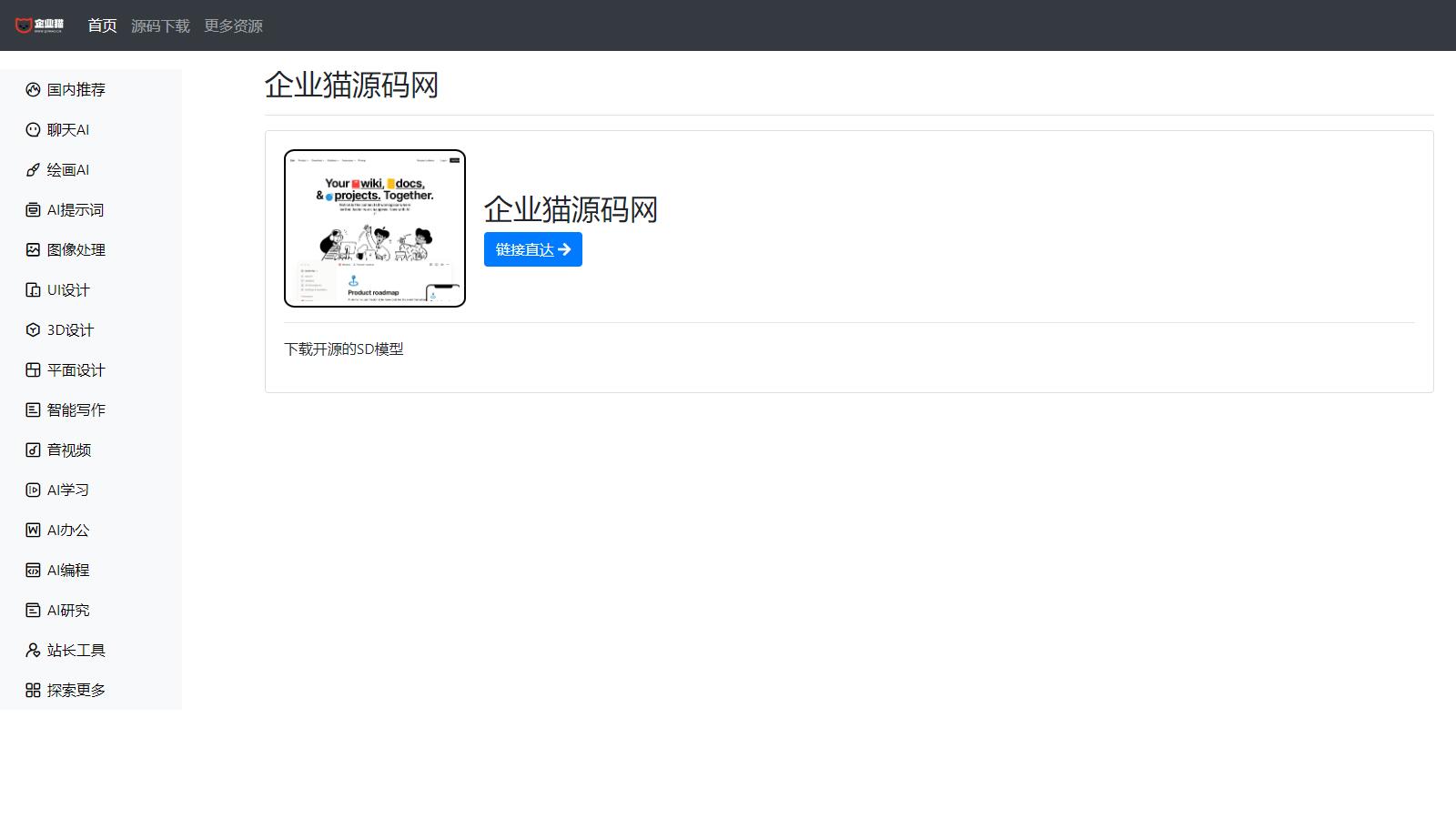This screenshot has width=1456, height=819.
Task: Select 平面设计 sidebar entry
Action: pos(76,369)
